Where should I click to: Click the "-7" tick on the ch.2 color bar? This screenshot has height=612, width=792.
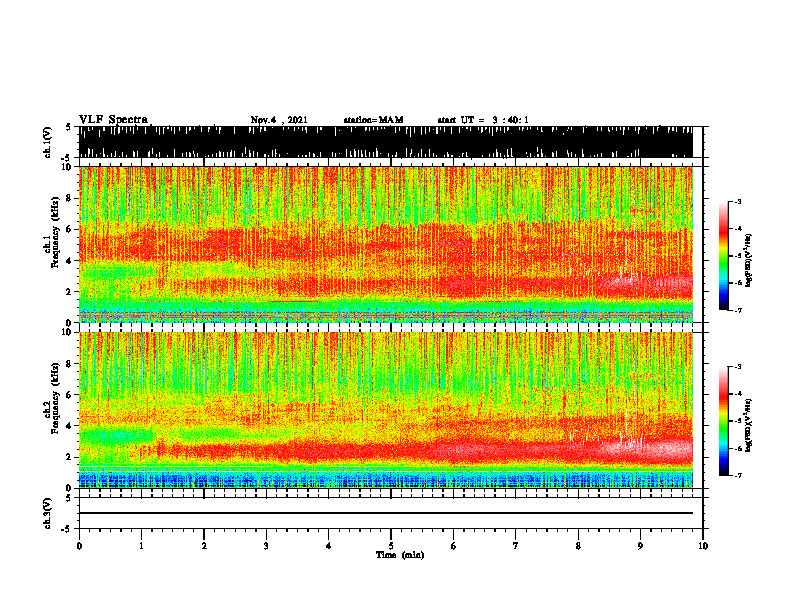737,475
